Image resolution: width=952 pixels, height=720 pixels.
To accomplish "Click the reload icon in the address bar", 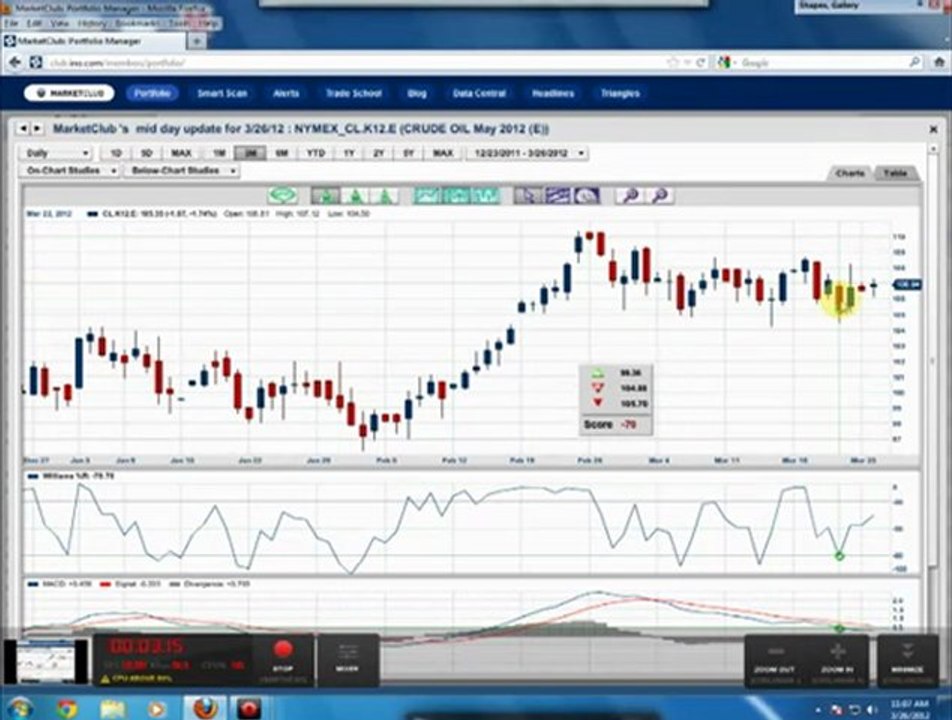I will coord(701,62).
